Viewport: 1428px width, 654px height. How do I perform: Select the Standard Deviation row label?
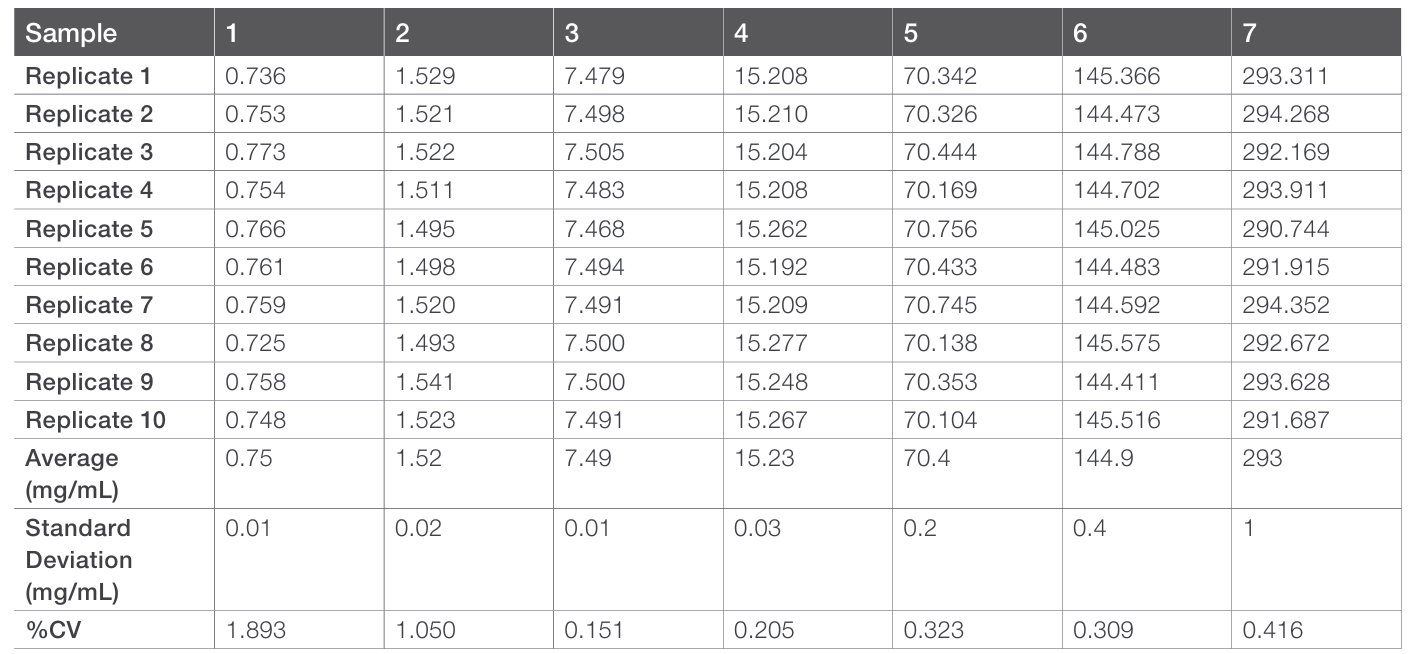(78, 560)
